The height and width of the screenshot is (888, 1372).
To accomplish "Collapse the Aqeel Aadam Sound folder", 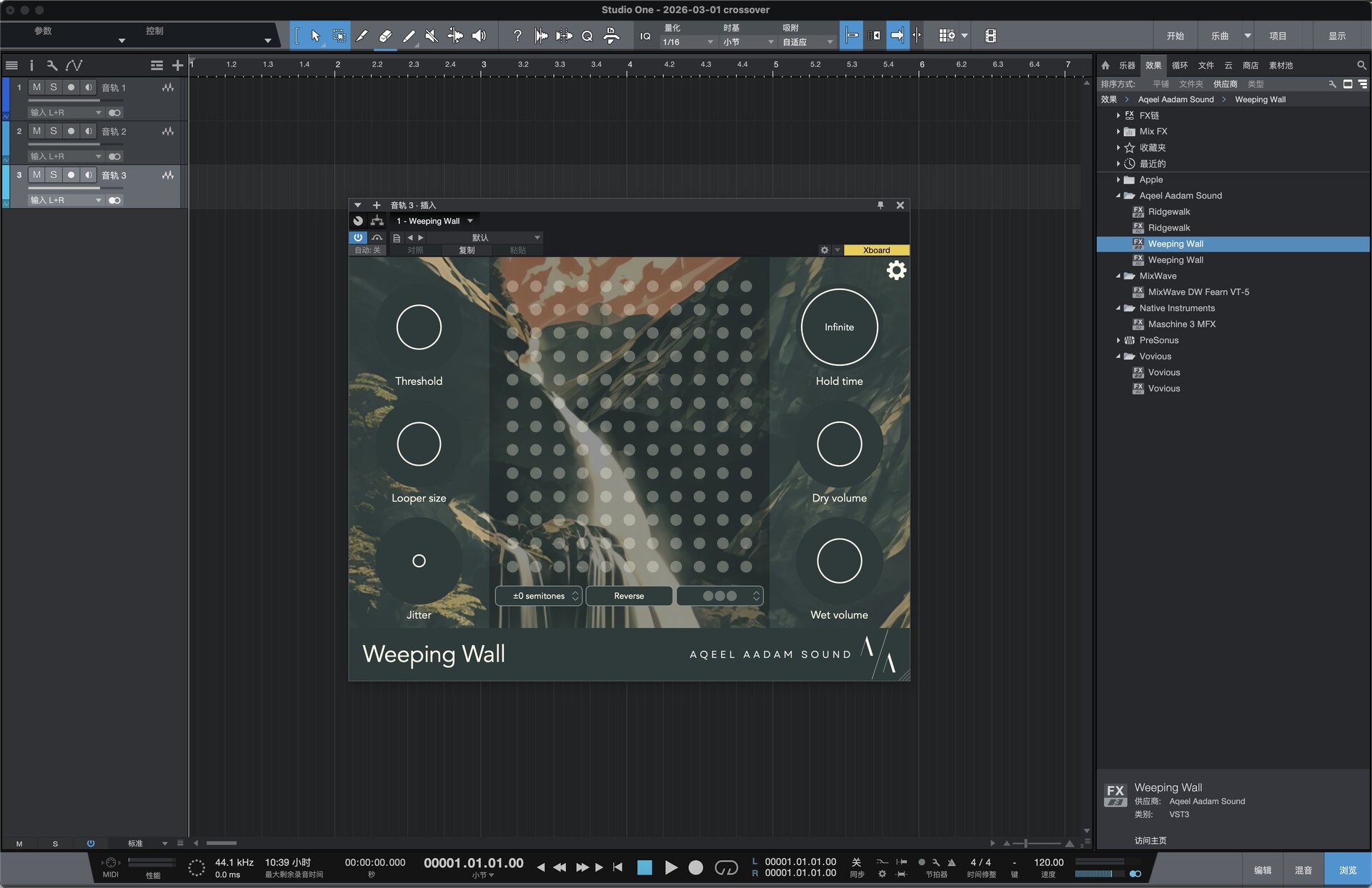I will [1118, 196].
